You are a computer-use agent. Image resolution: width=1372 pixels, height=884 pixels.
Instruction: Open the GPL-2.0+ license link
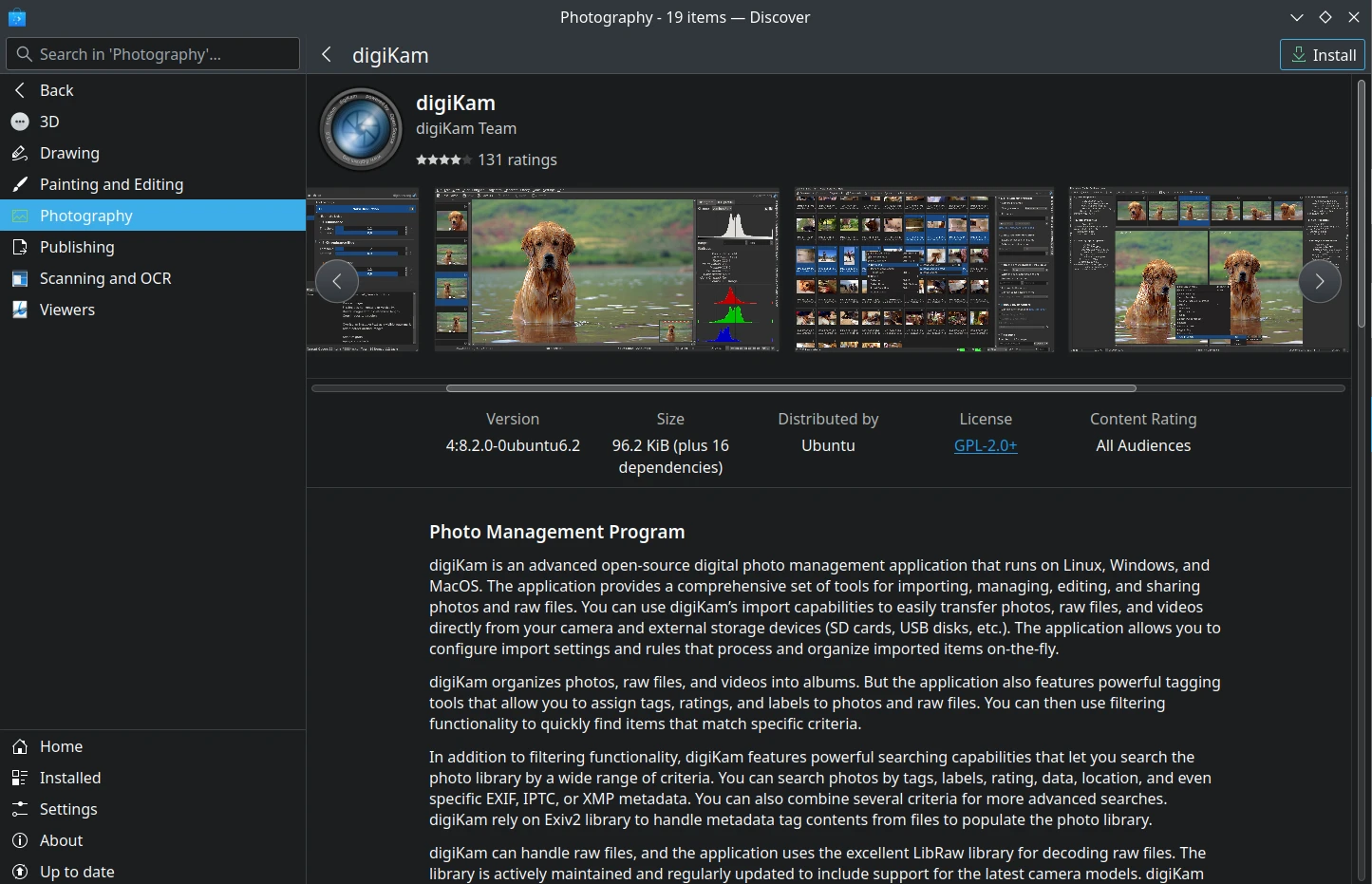[x=985, y=445]
